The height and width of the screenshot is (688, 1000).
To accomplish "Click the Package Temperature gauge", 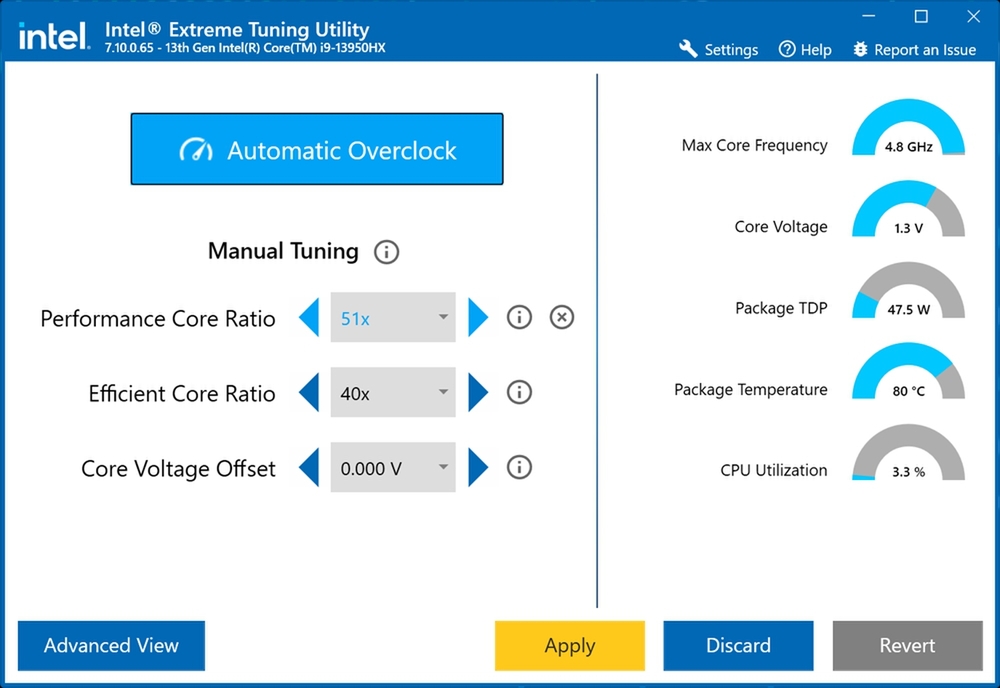I will click(908, 372).
